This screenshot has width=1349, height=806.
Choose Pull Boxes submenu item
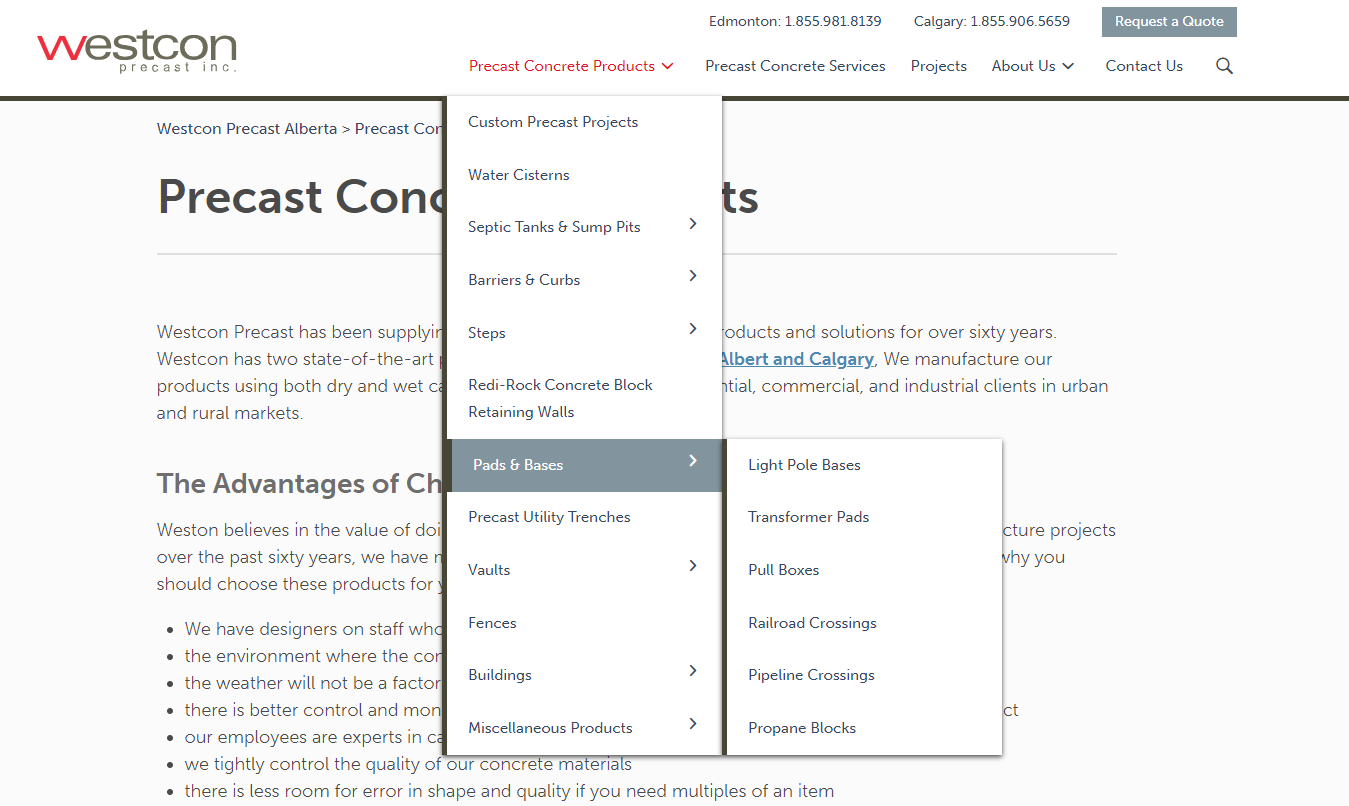pyautogui.click(x=784, y=570)
